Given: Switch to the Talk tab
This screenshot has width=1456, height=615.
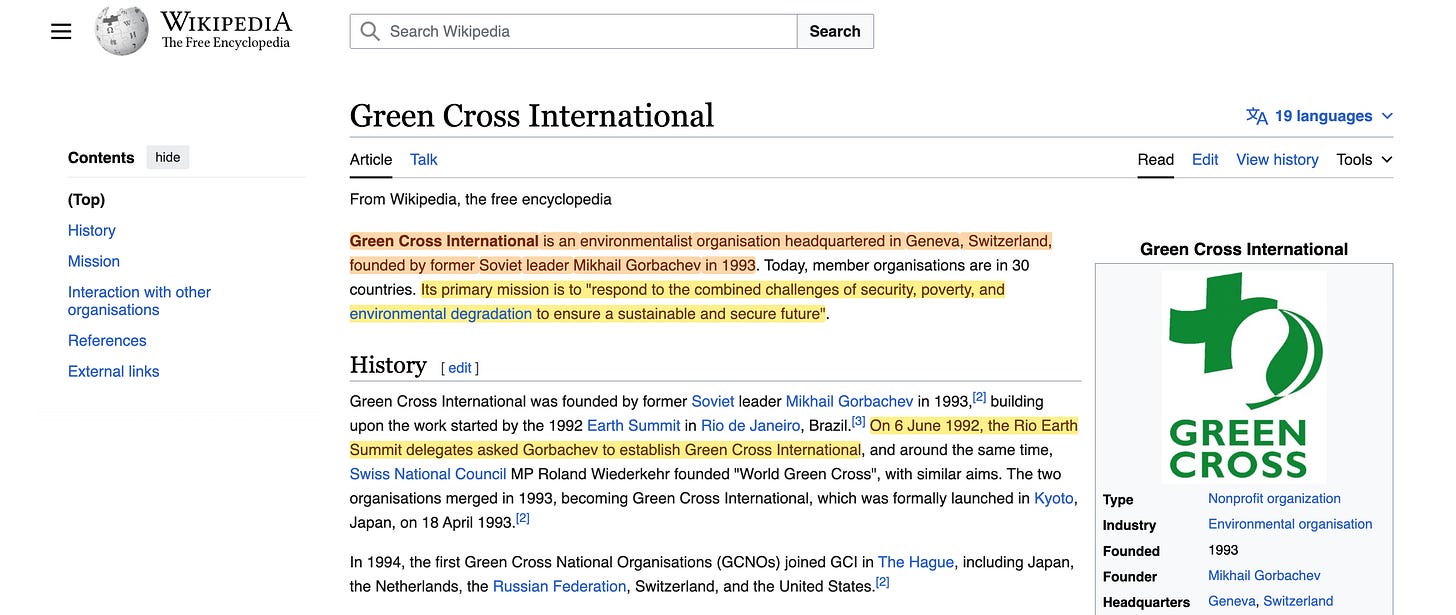Looking at the screenshot, I should point(424,159).
